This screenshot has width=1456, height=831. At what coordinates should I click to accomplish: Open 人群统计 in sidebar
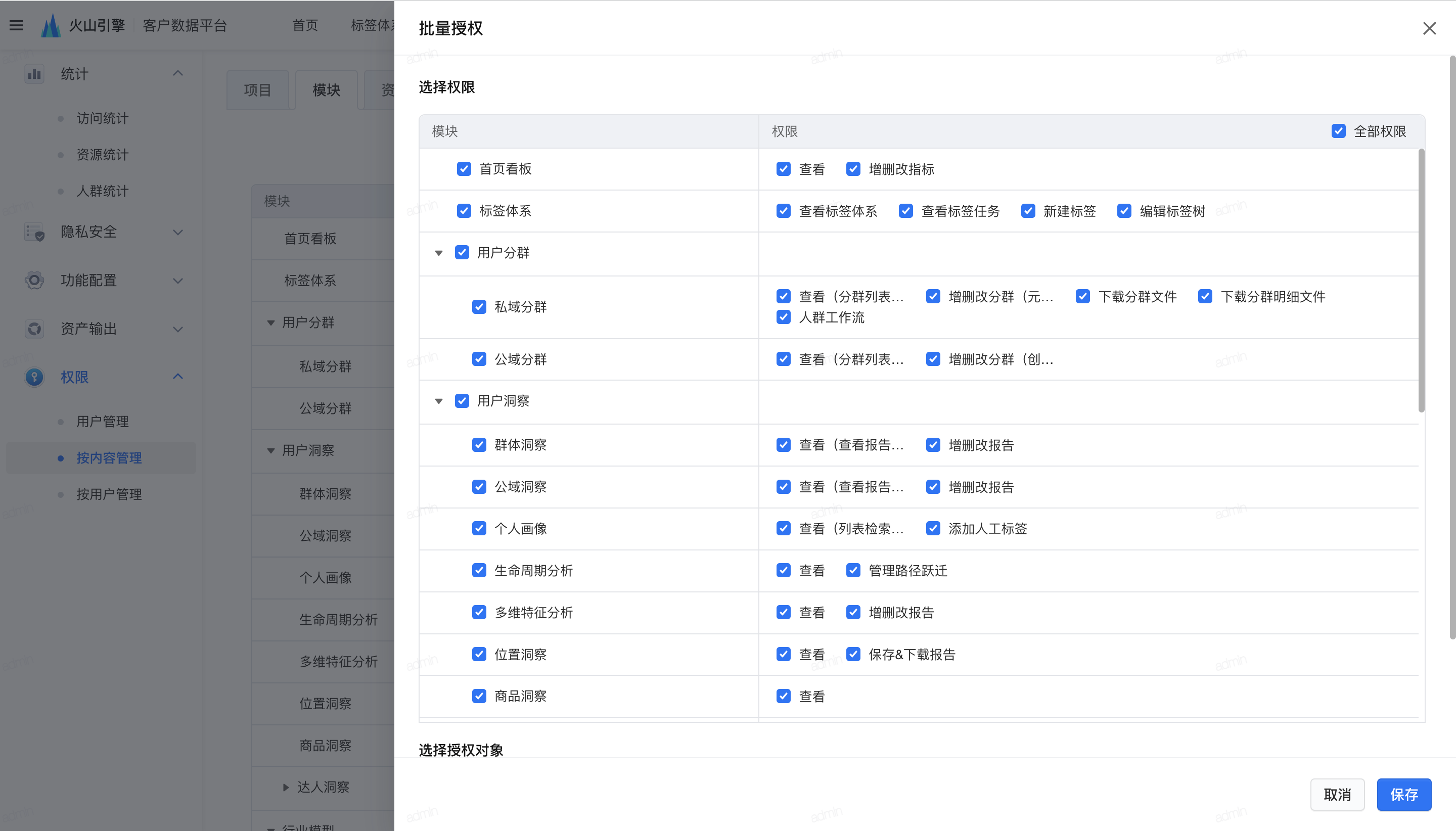pos(103,191)
